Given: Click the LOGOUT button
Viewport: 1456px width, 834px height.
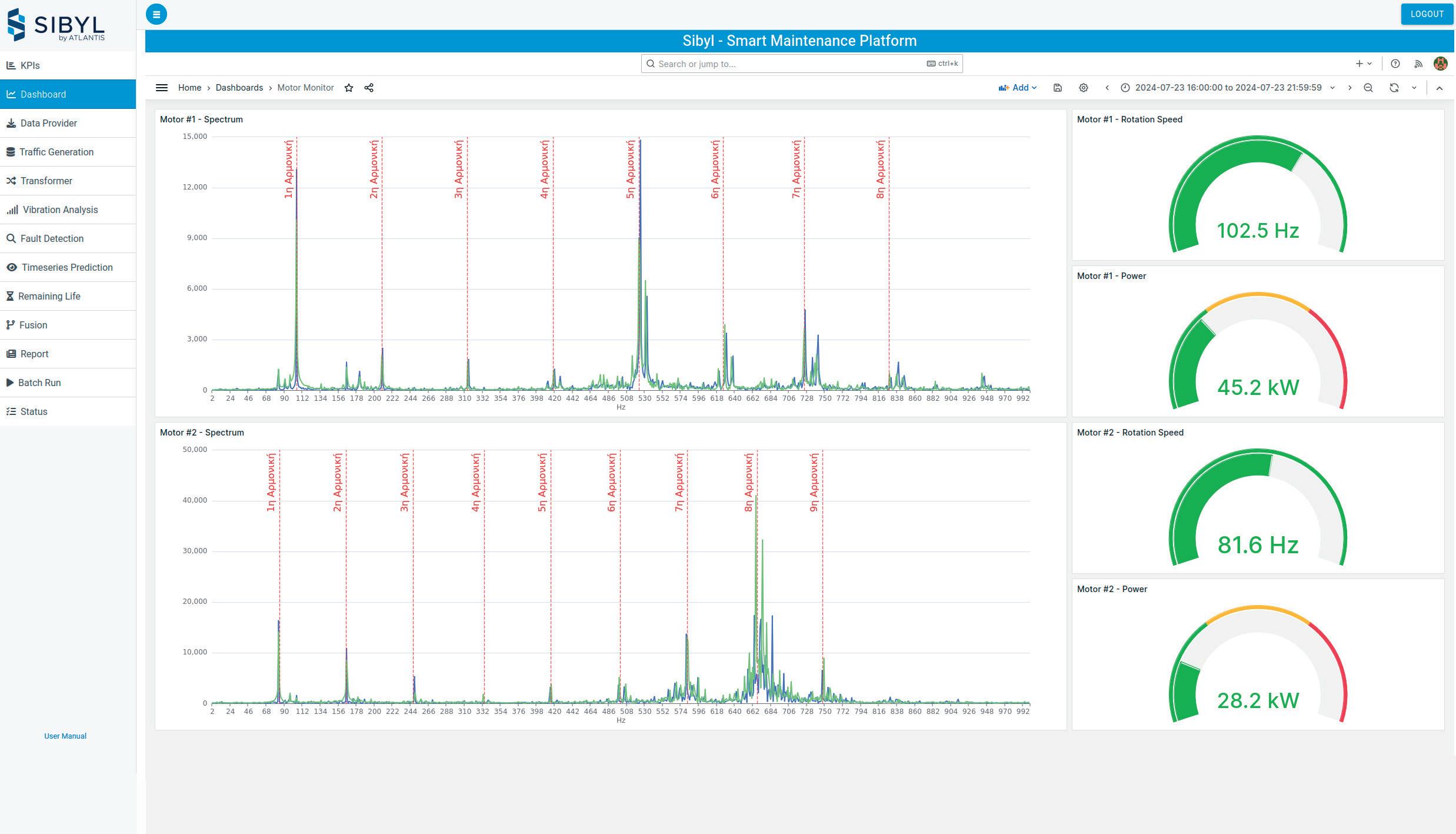Looking at the screenshot, I should click(1427, 14).
